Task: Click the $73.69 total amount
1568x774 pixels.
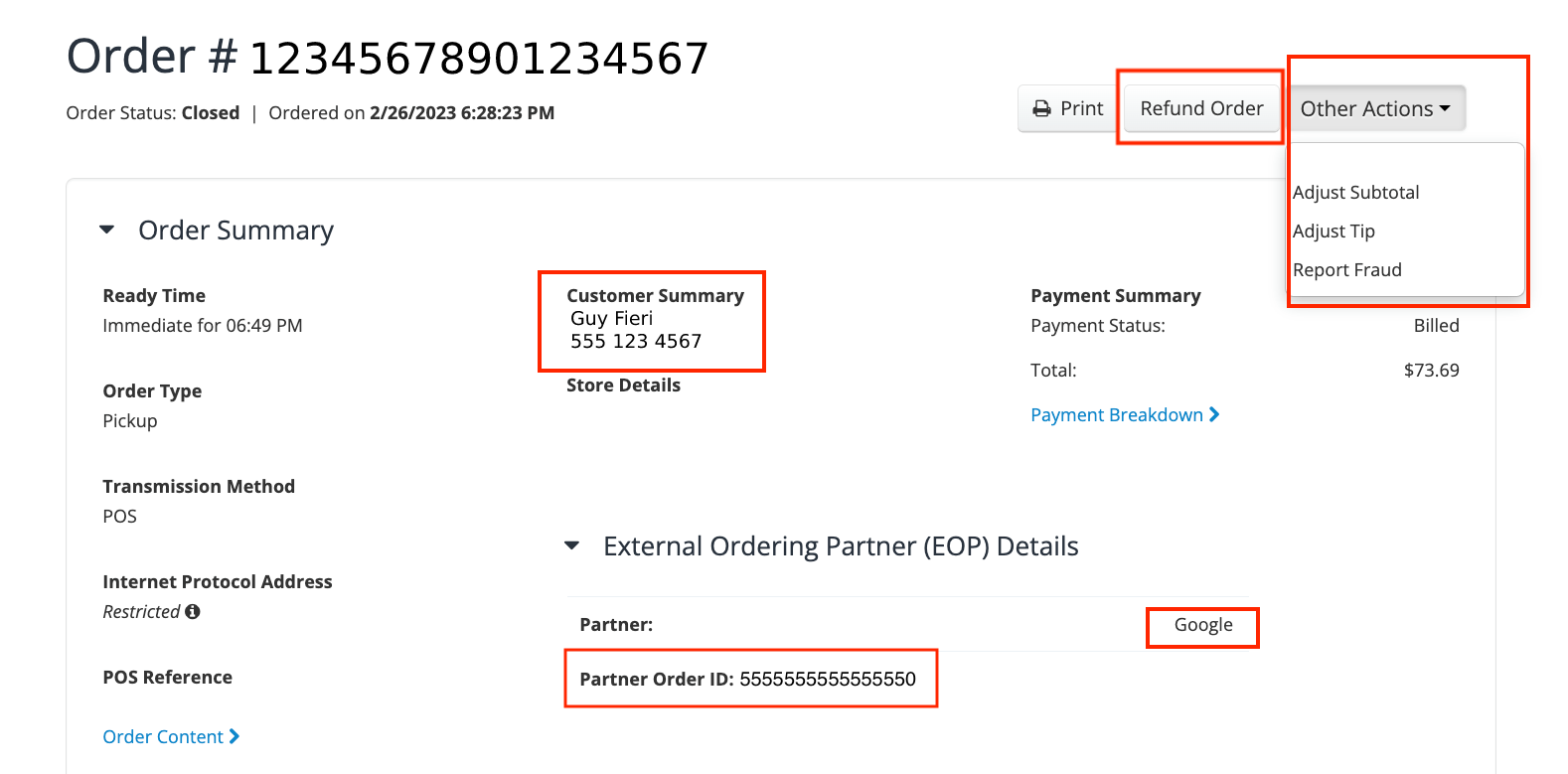Action: [x=1431, y=371]
